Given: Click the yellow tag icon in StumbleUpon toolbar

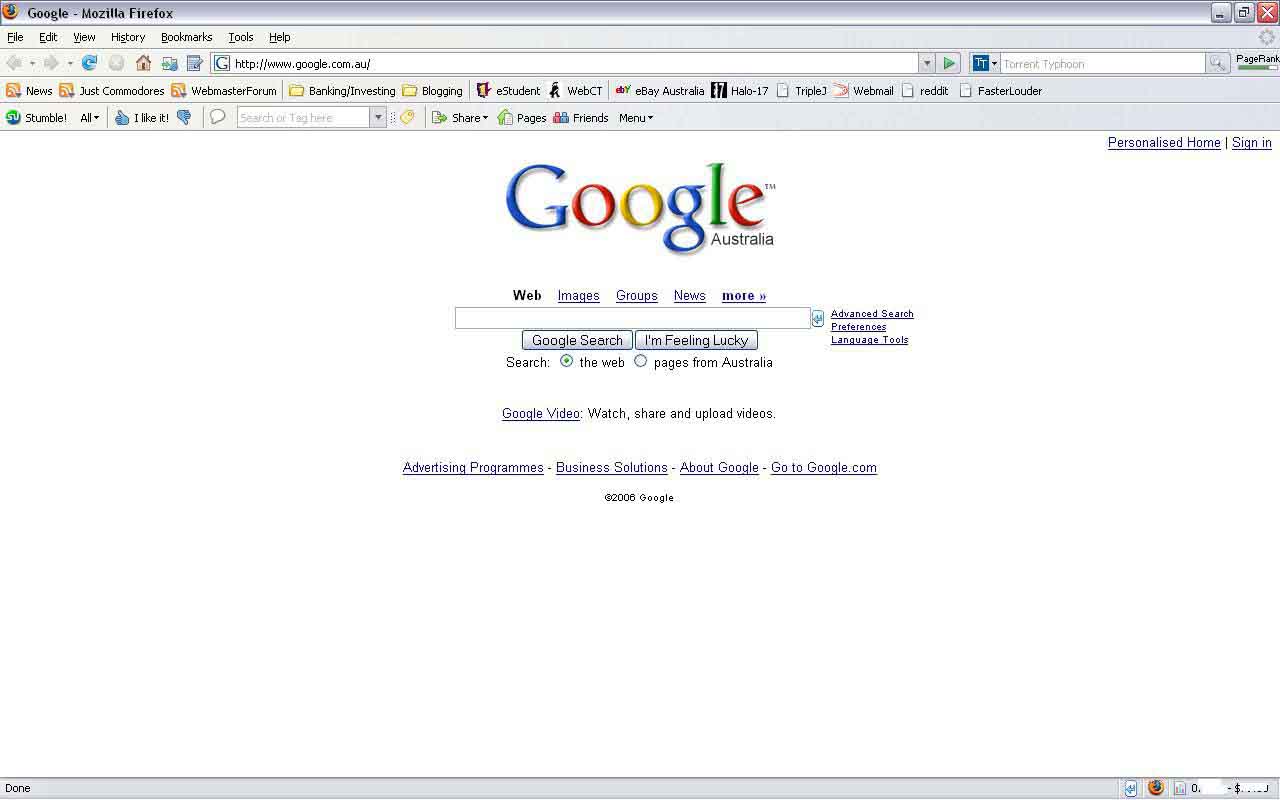Looking at the screenshot, I should coord(407,118).
